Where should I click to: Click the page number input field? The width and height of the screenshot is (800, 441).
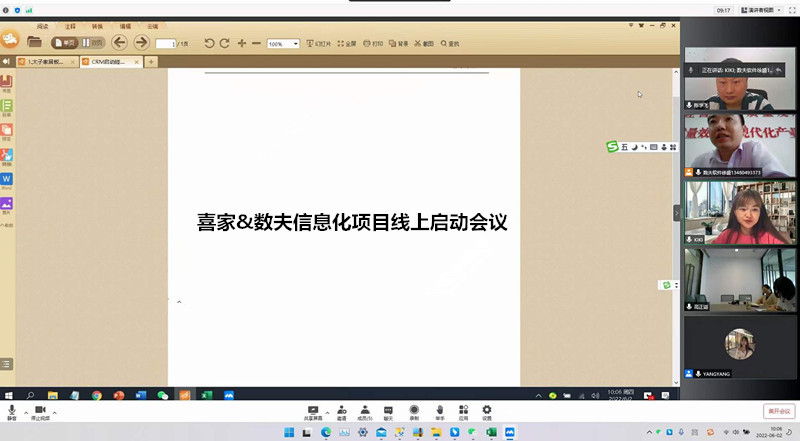click(x=165, y=43)
